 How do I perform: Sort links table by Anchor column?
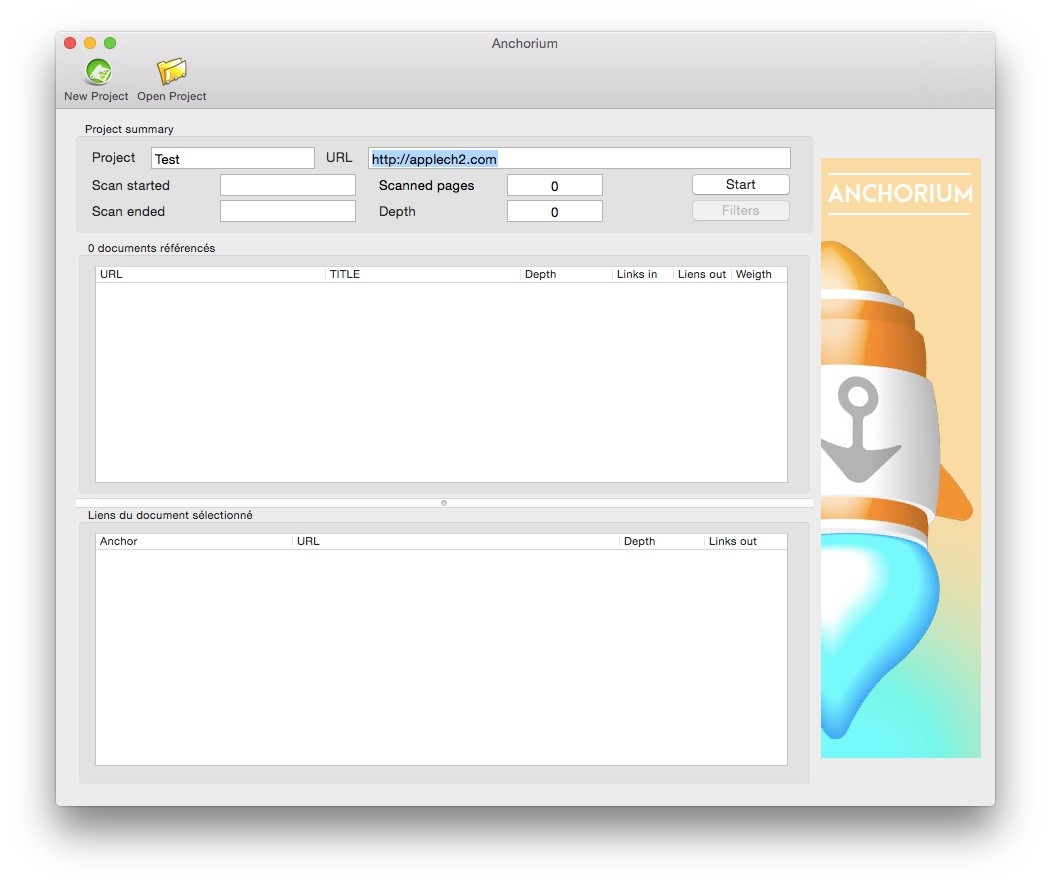click(x=194, y=542)
